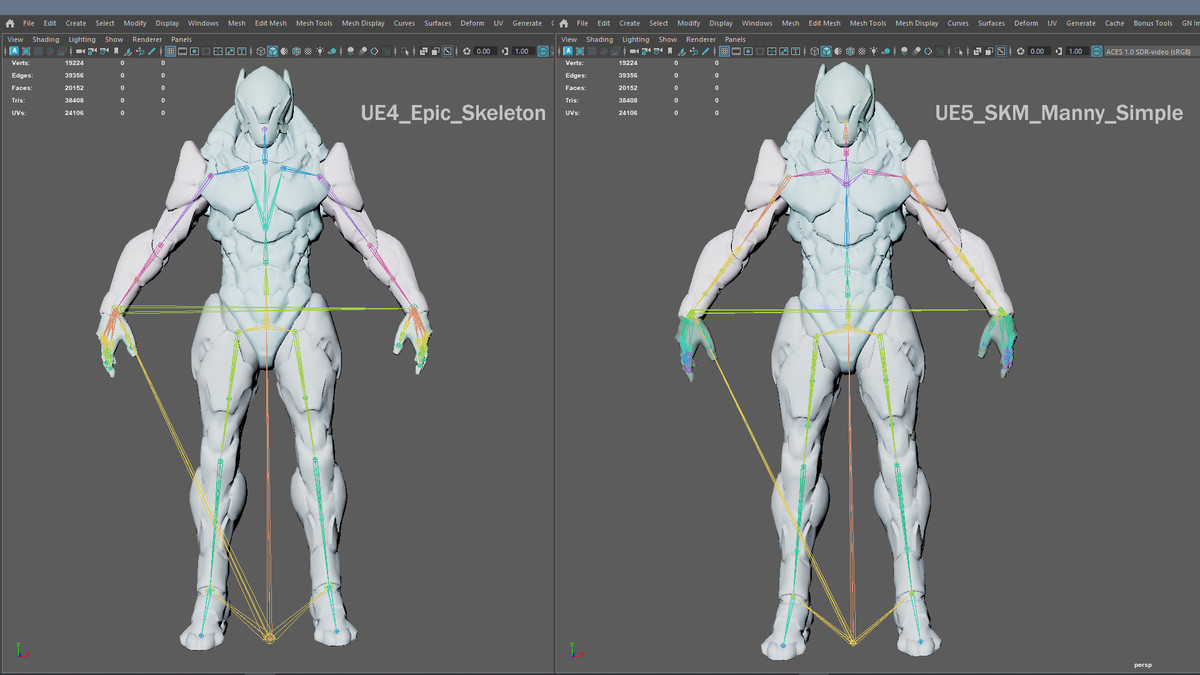Screen dimensions: 1200x675
Task: Open Camera Attributes icon in UE4 viewport toolbar
Action: click(104, 51)
